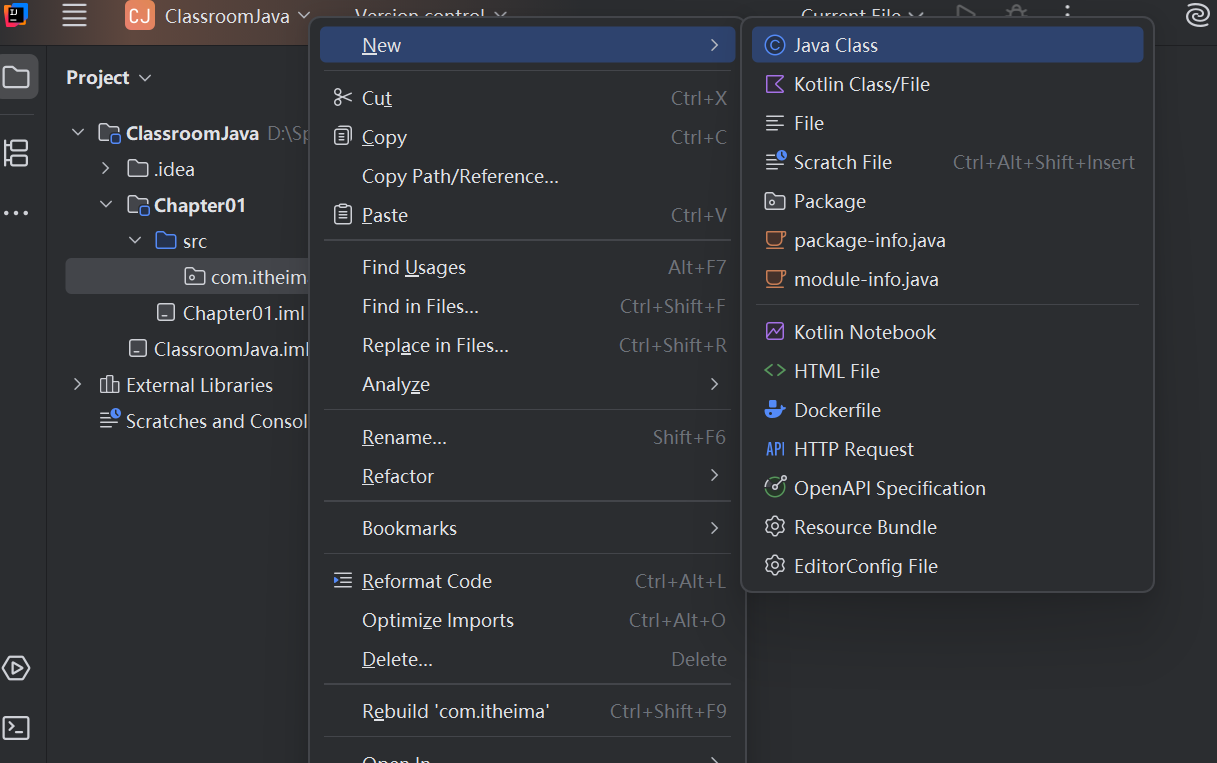
Task: Click the HTML File angle-brackets icon
Action: pyautogui.click(x=774, y=370)
